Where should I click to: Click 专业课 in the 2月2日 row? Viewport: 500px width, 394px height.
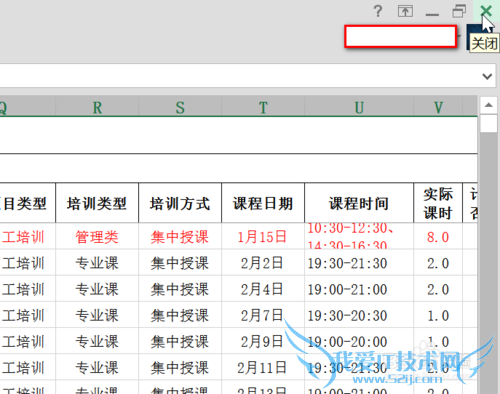coord(97,262)
